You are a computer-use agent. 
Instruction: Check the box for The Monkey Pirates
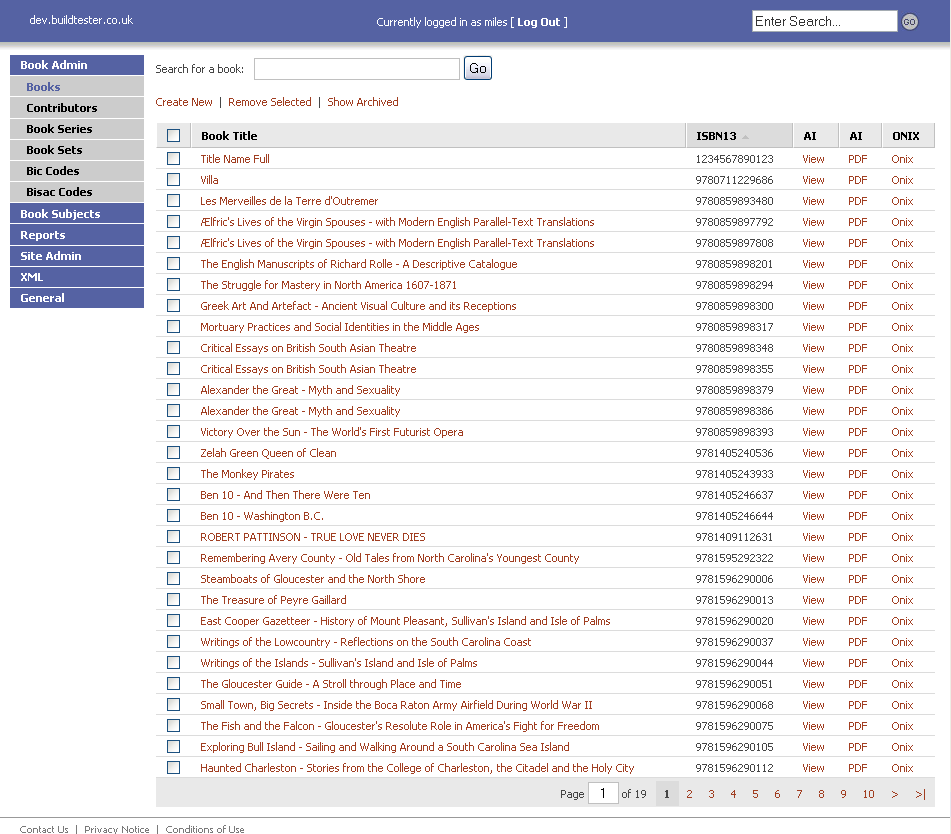[173, 473]
